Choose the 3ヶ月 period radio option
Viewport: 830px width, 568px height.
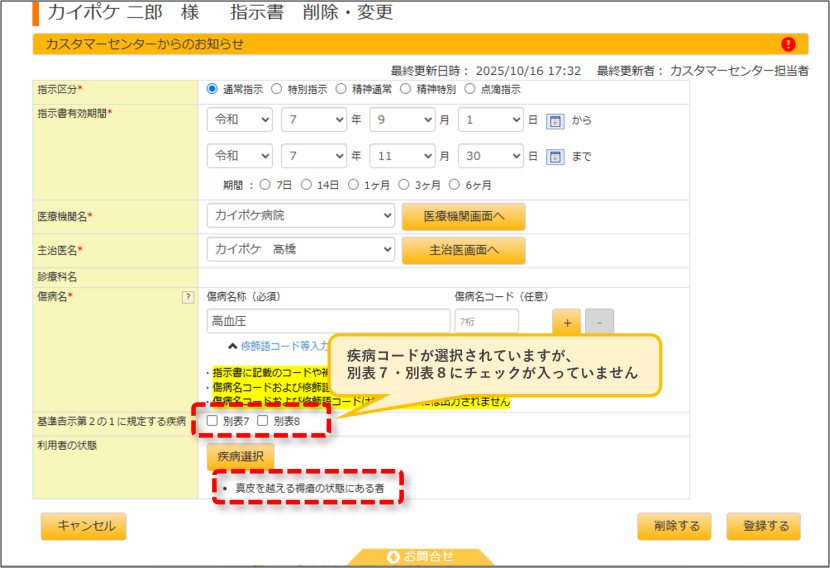[404, 184]
